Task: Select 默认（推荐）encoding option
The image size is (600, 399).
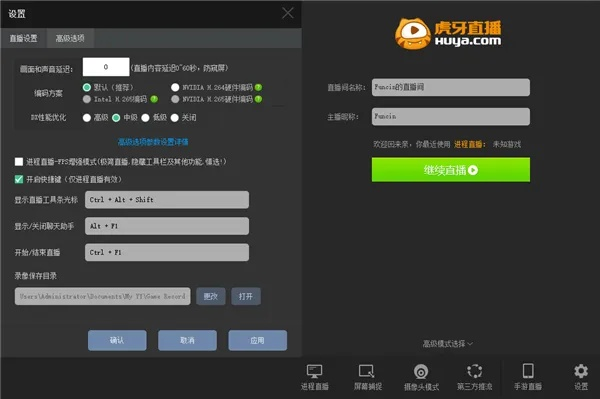Action: click(87, 88)
